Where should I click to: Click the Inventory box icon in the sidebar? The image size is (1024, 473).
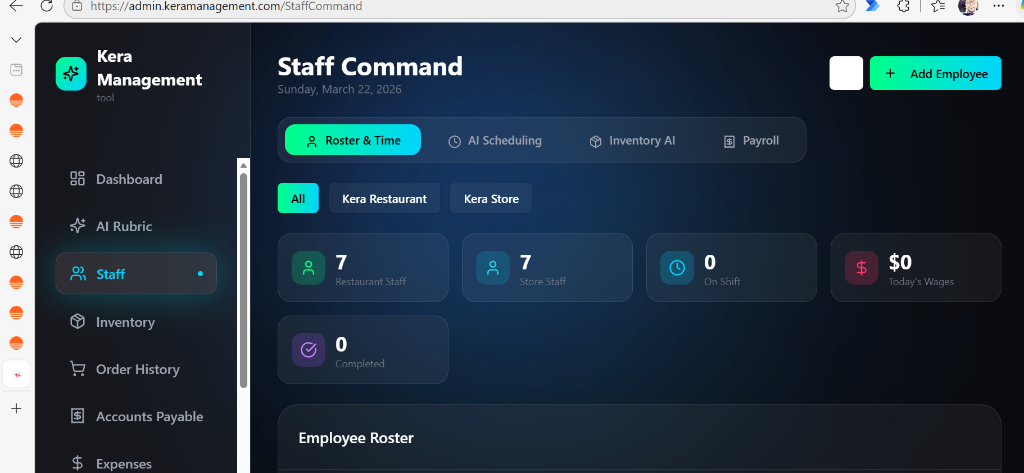click(77, 321)
